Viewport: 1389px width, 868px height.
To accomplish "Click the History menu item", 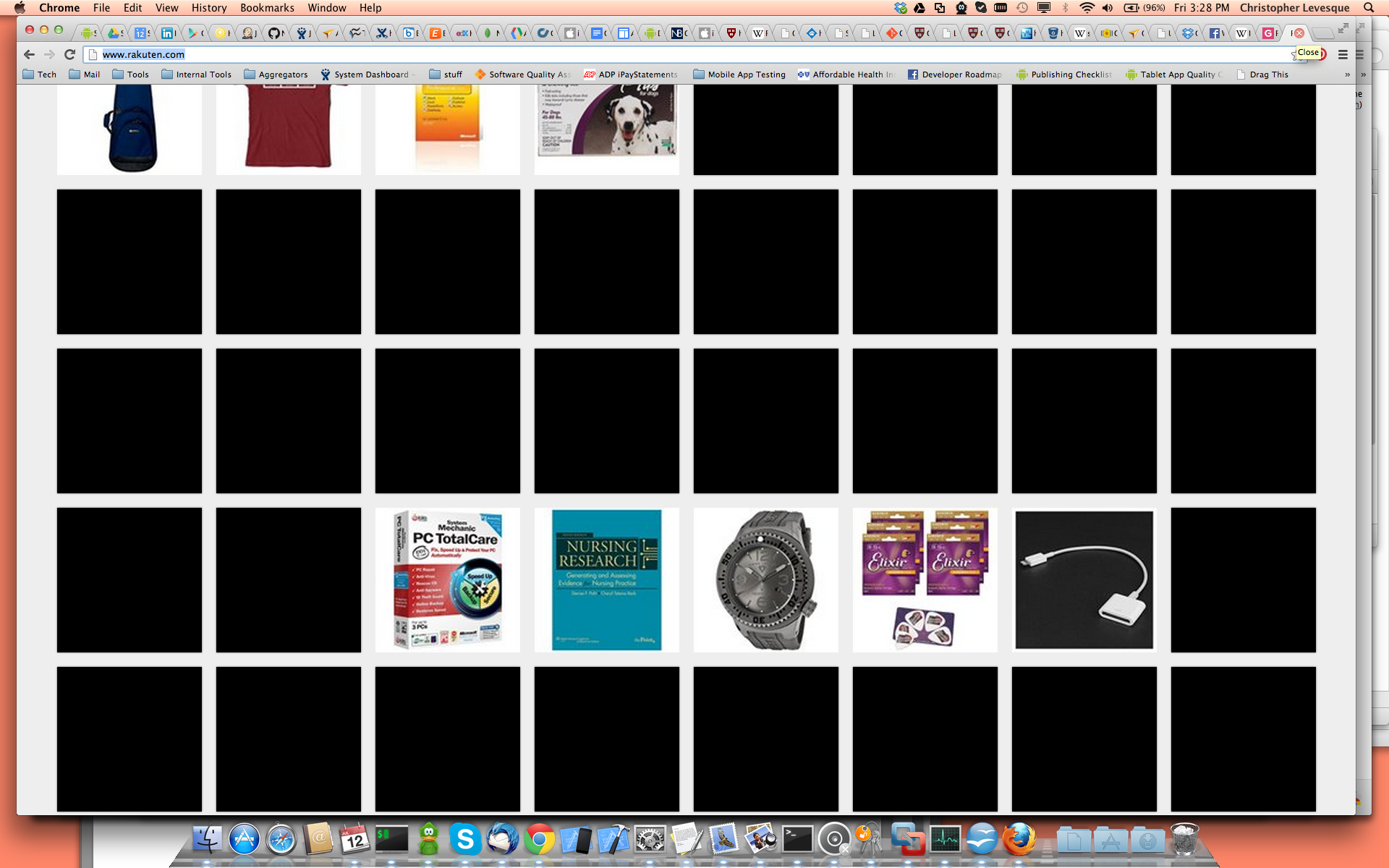I will [x=207, y=9].
